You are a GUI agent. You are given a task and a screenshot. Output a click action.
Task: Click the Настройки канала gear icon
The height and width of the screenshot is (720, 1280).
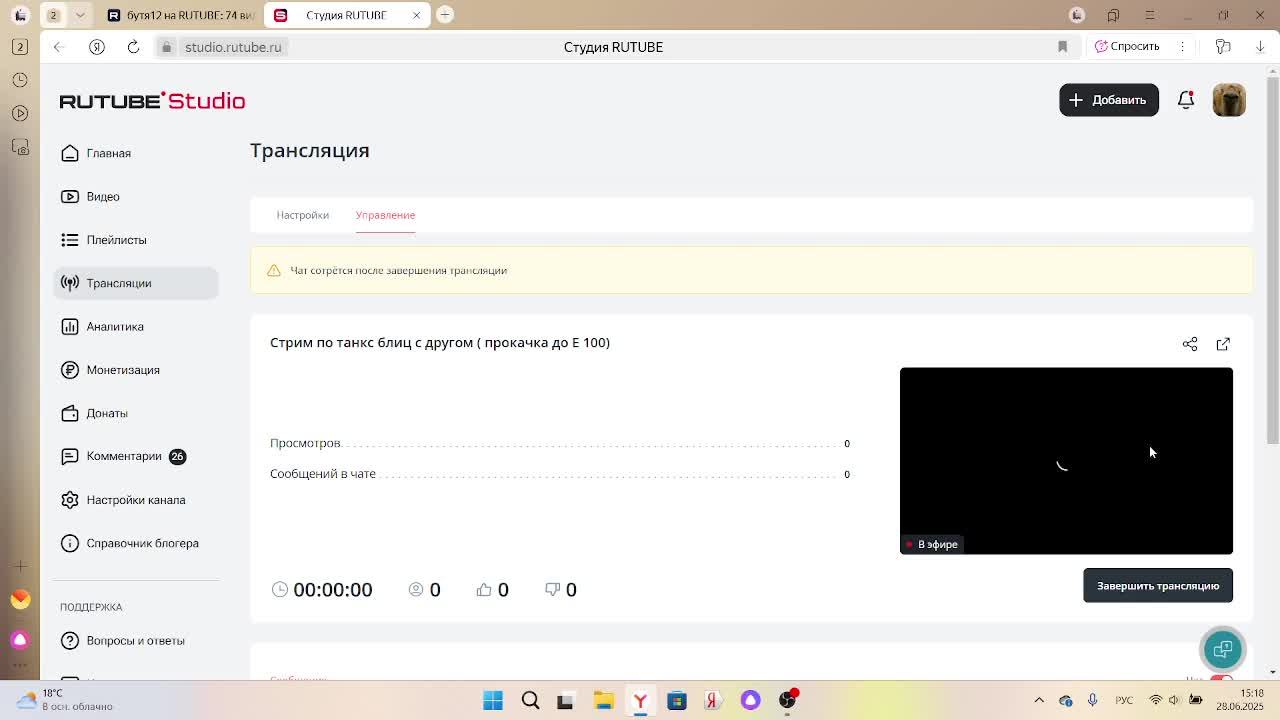tap(70, 500)
